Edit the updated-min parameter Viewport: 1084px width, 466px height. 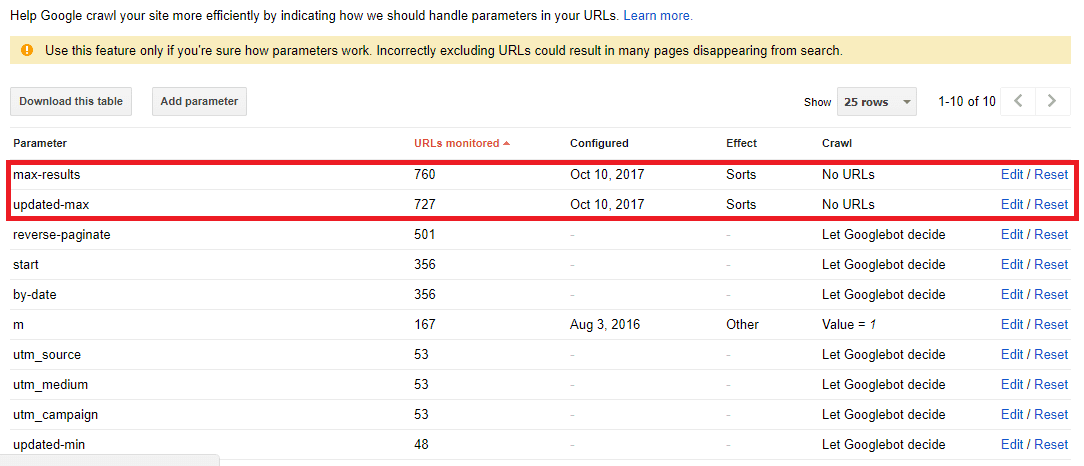pos(1011,444)
